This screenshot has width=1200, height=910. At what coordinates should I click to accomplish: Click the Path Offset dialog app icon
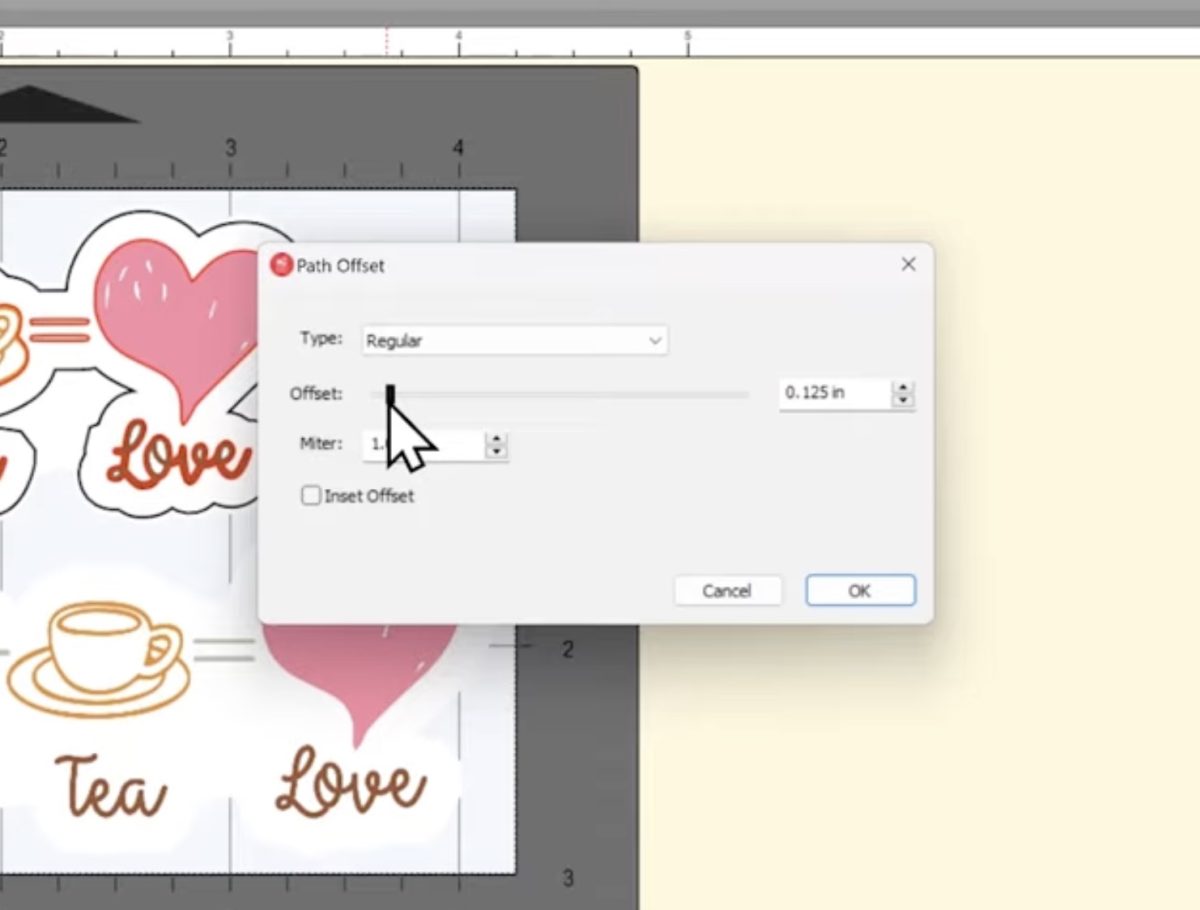[282, 265]
